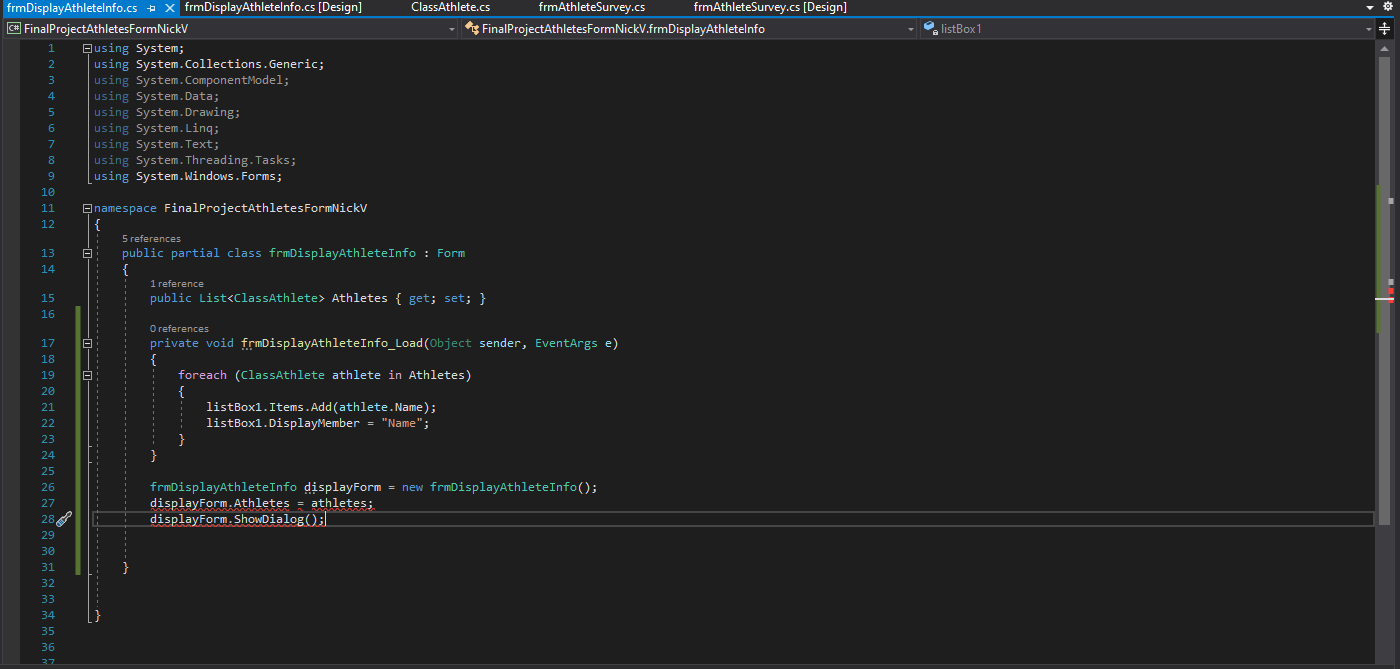
Task: Show the open documents list arrow
Action: (1369, 7)
